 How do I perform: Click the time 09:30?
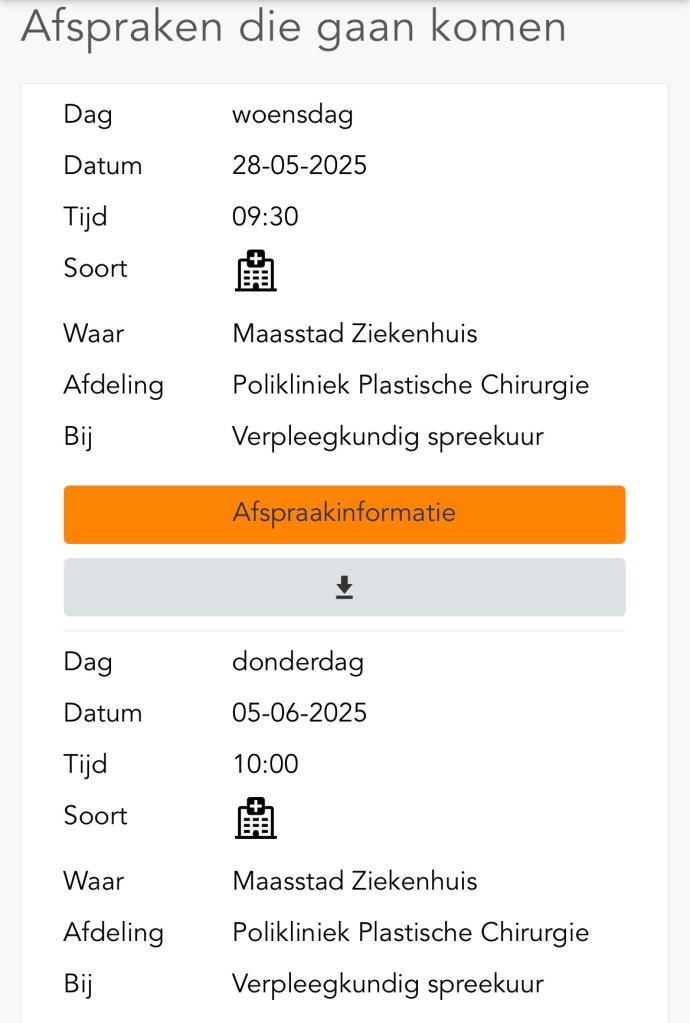click(x=265, y=217)
